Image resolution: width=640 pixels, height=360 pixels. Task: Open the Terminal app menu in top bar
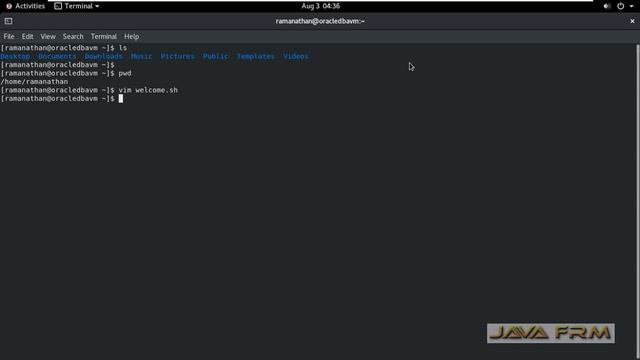[77, 6]
